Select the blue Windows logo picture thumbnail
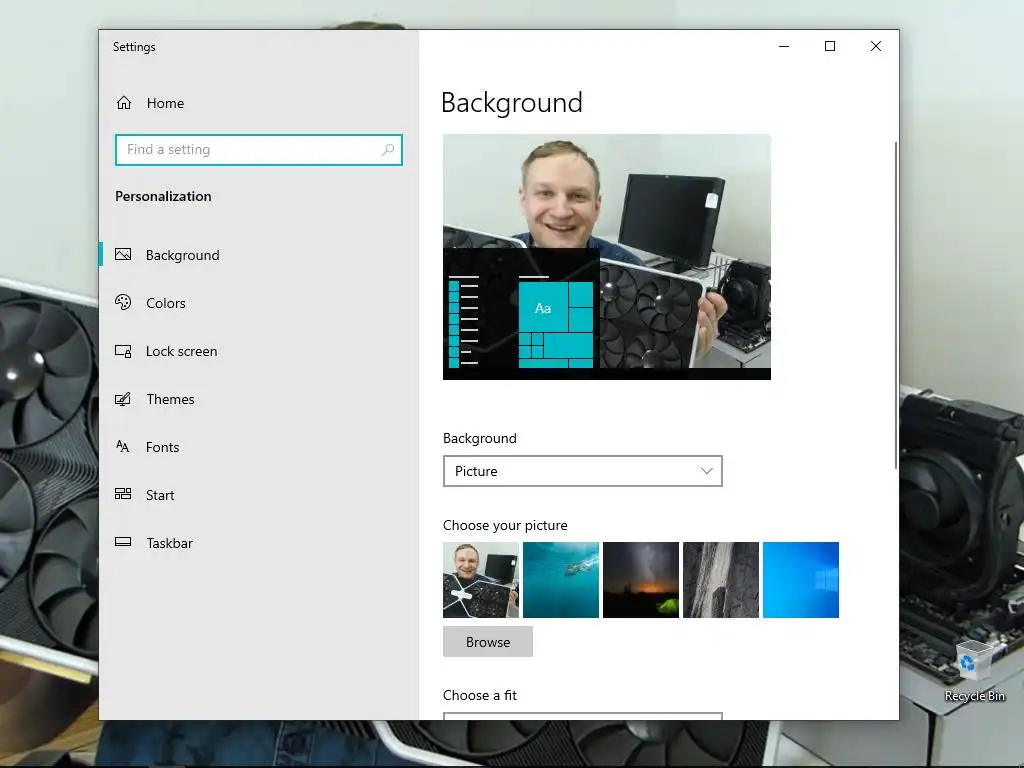Viewport: 1024px width, 768px height. point(801,580)
